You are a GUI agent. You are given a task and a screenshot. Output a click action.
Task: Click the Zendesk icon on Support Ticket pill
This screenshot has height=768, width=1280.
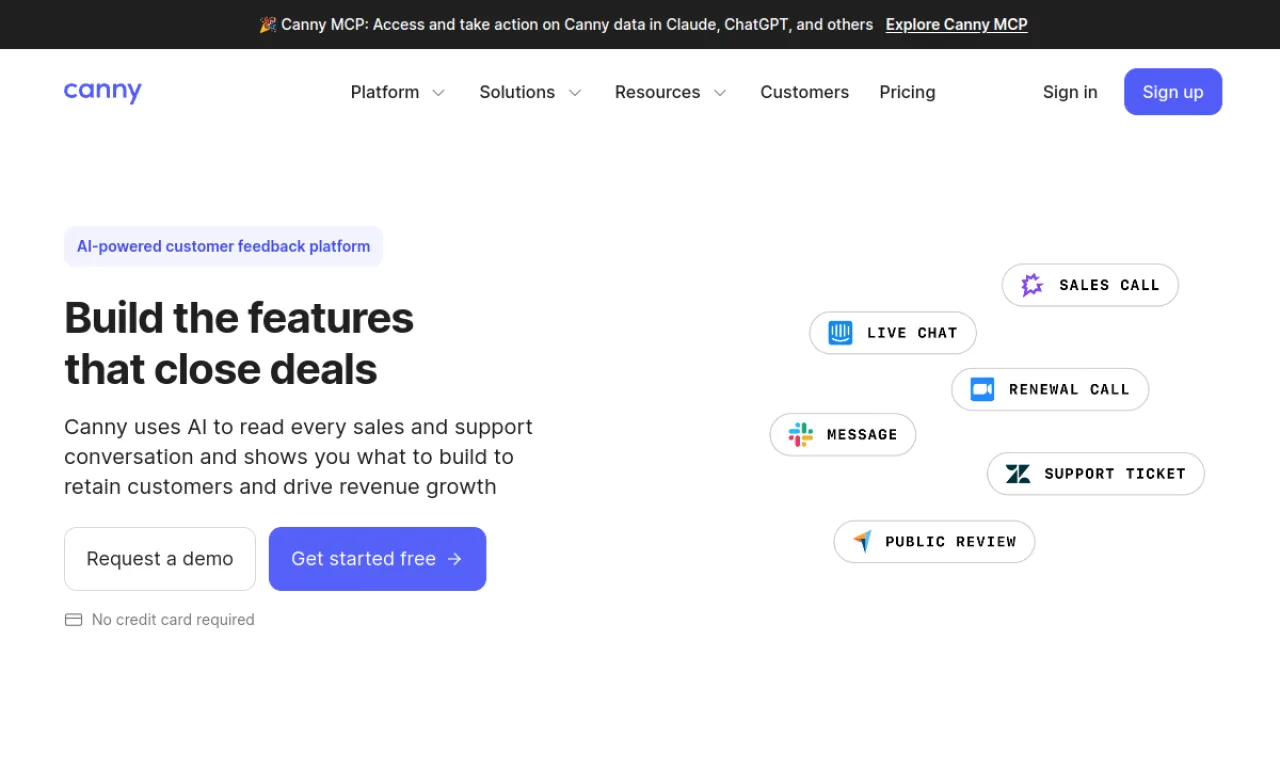pos(1018,474)
